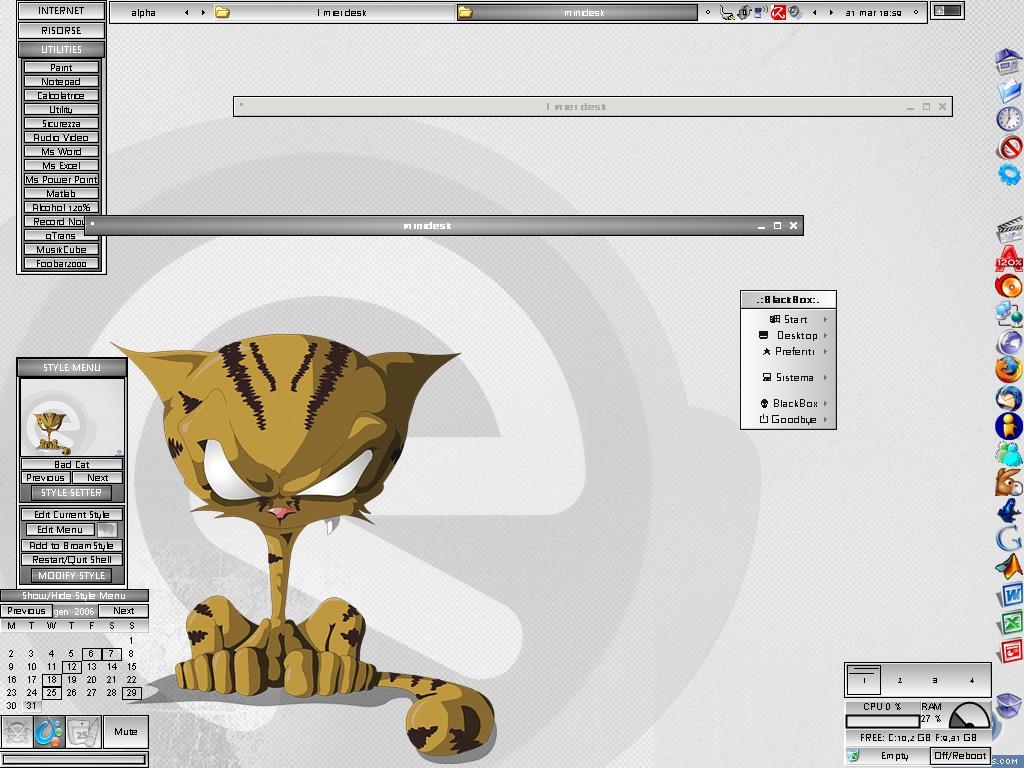Click the red no-entry dock icon
This screenshot has height=768, width=1024.
1009,147
